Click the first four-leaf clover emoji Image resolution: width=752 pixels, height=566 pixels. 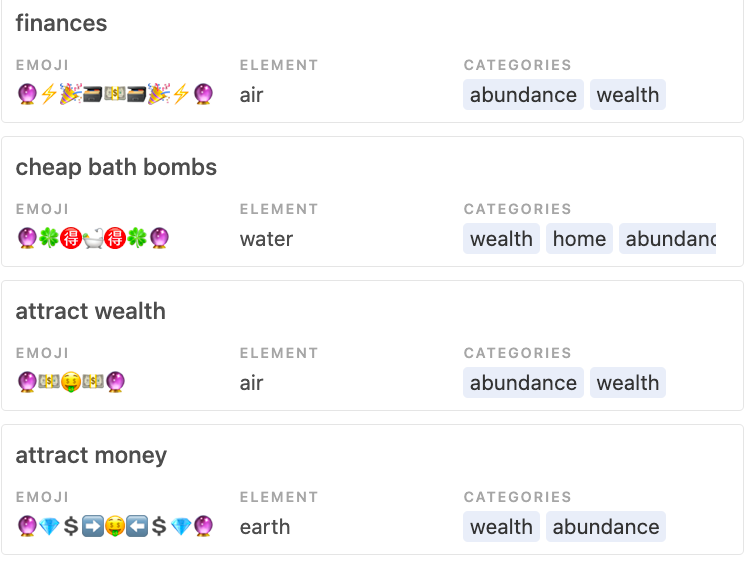pos(49,238)
